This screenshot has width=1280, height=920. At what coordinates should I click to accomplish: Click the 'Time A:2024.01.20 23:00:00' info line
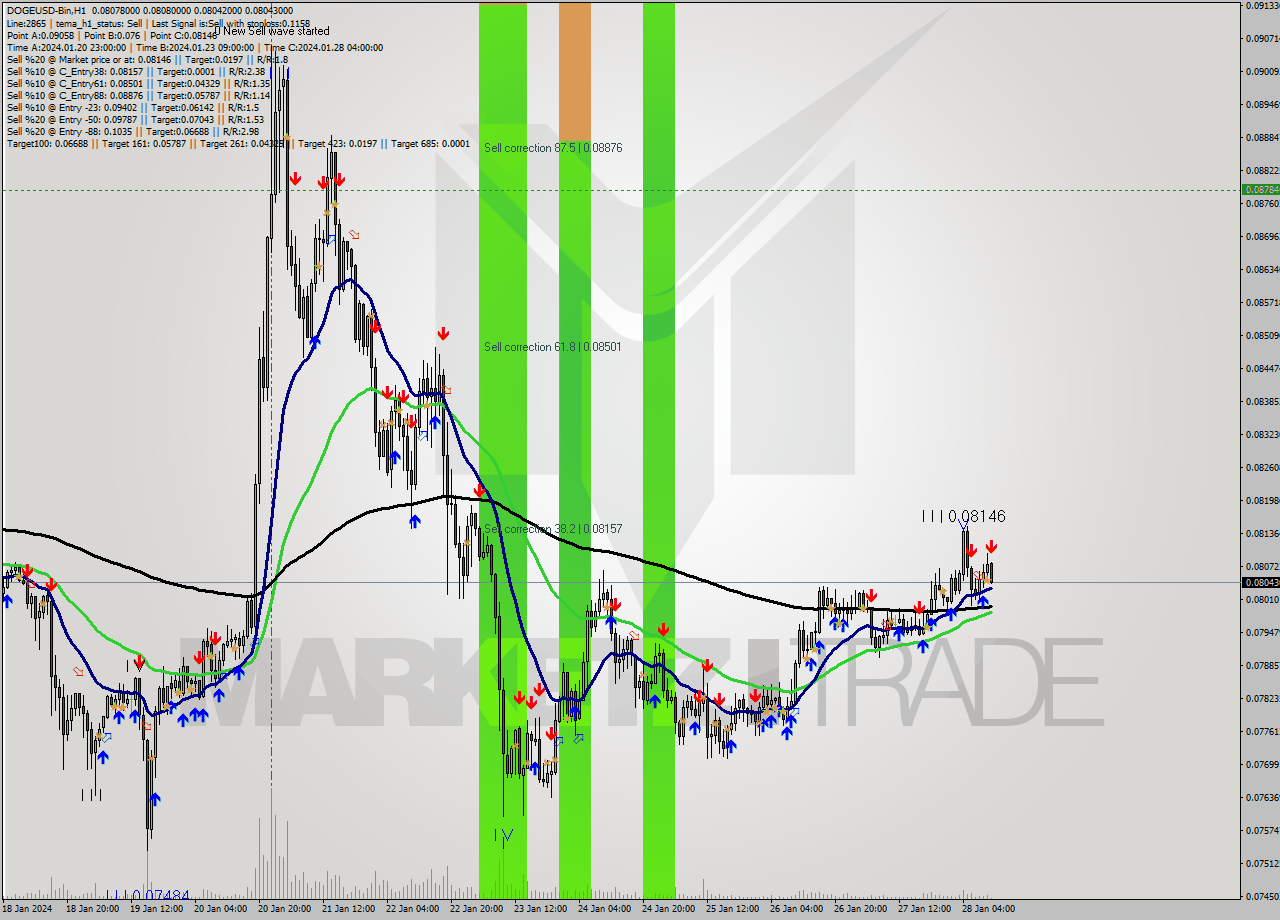pyautogui.click(x=194, y=47)
